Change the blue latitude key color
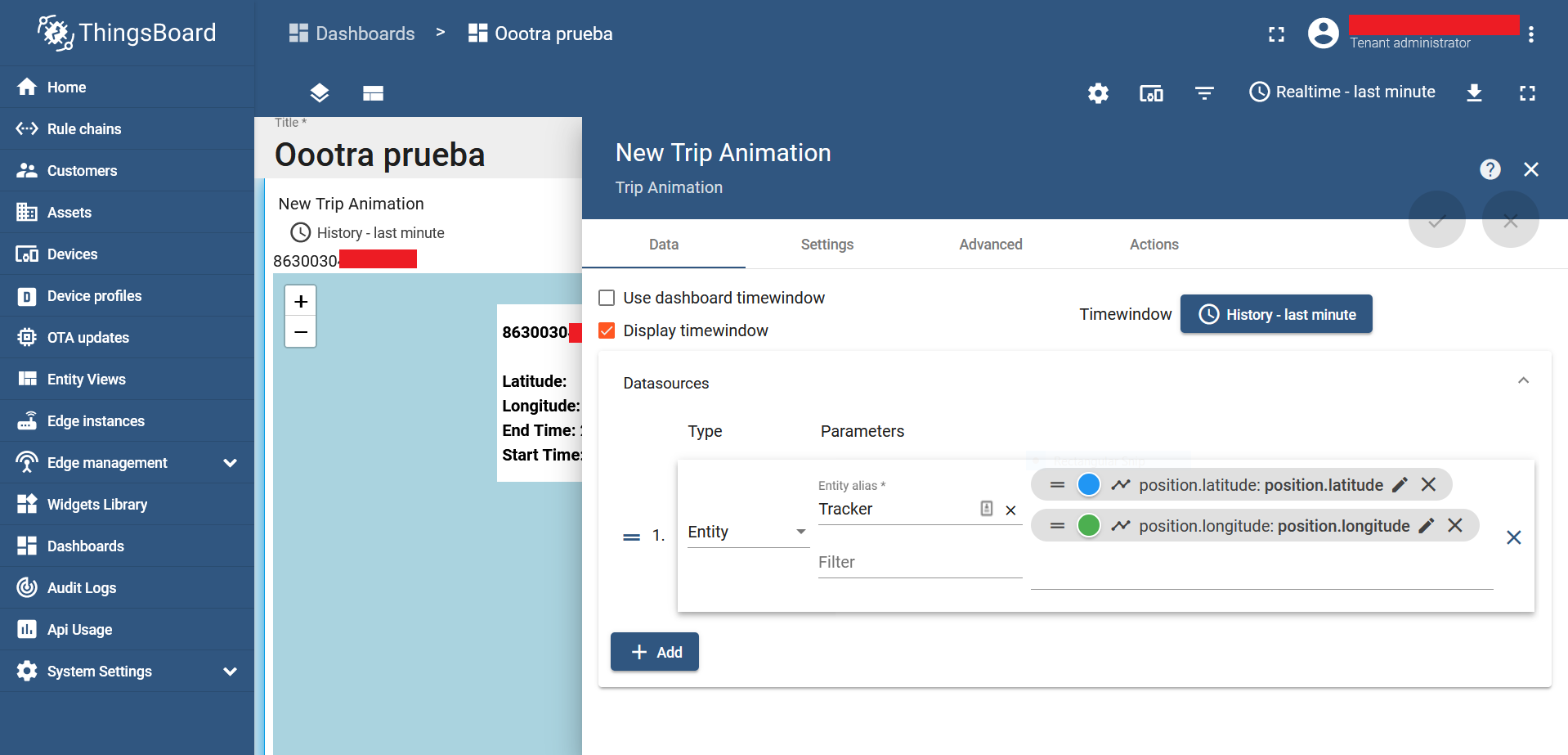Image resolution: width=1568 pixels, height=755 pixels. pos(1089,485)
